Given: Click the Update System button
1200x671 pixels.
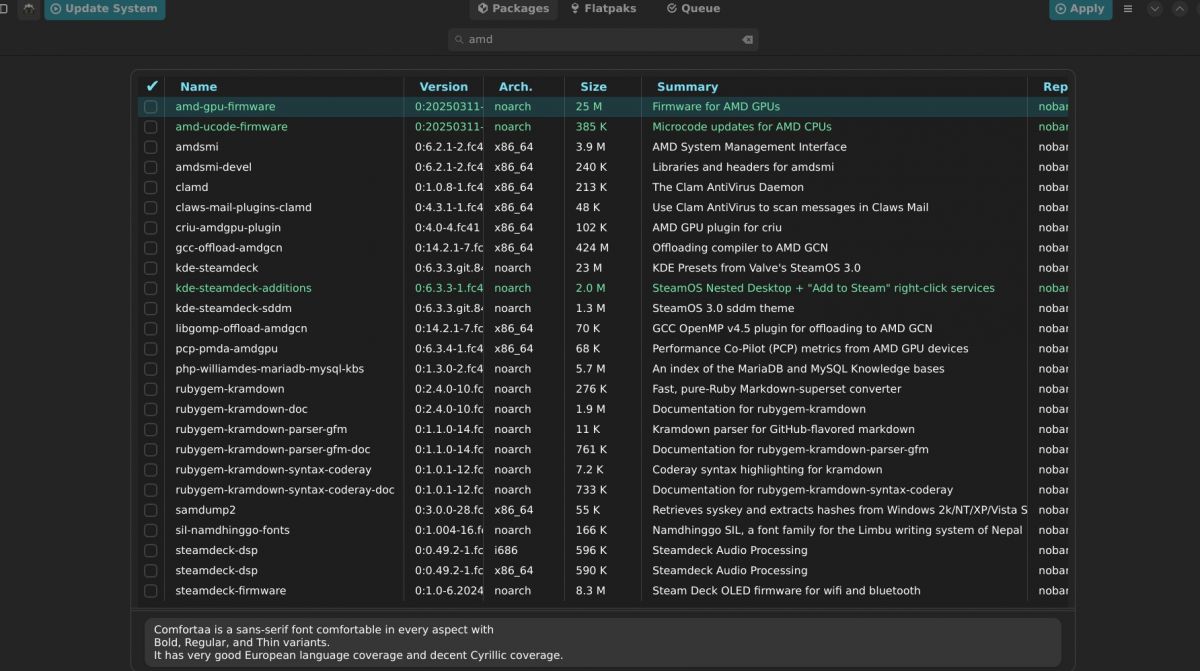Looking at the screenshot, I should tap(104, 9).
